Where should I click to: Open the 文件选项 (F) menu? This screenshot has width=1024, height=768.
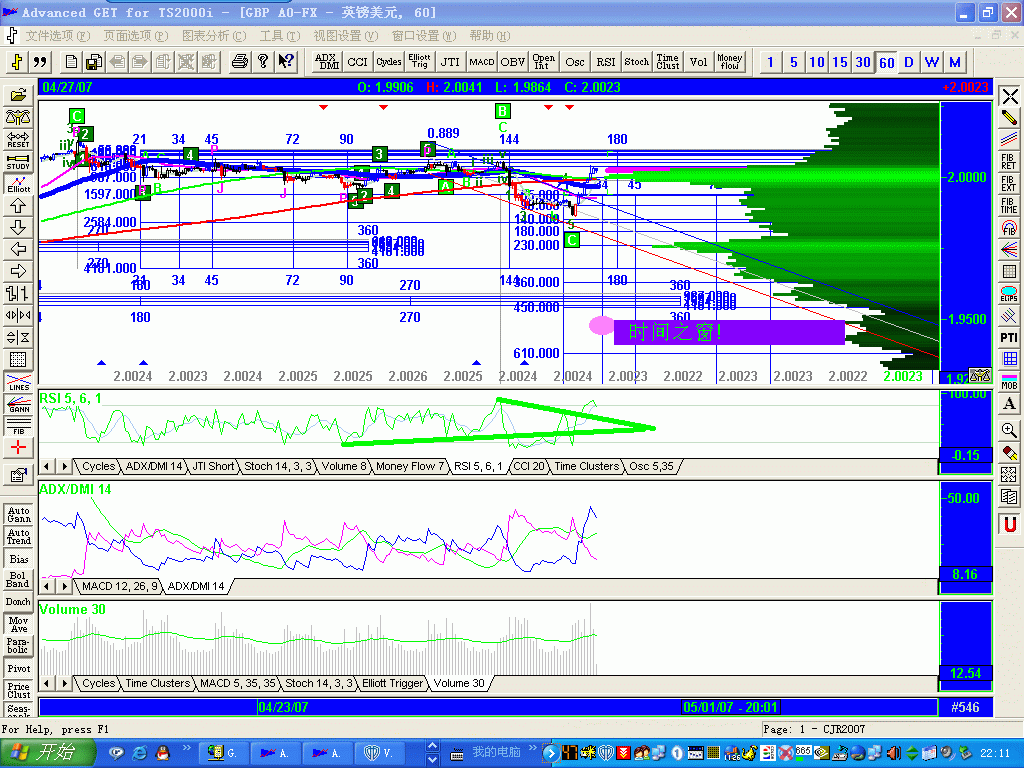57,36
